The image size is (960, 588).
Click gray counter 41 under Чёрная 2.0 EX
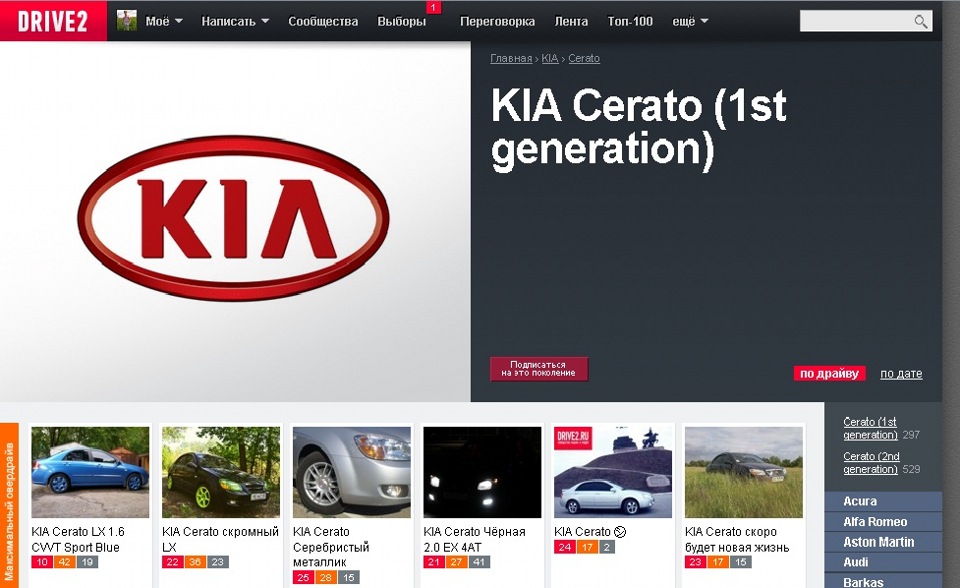click(x=479, y=562)
